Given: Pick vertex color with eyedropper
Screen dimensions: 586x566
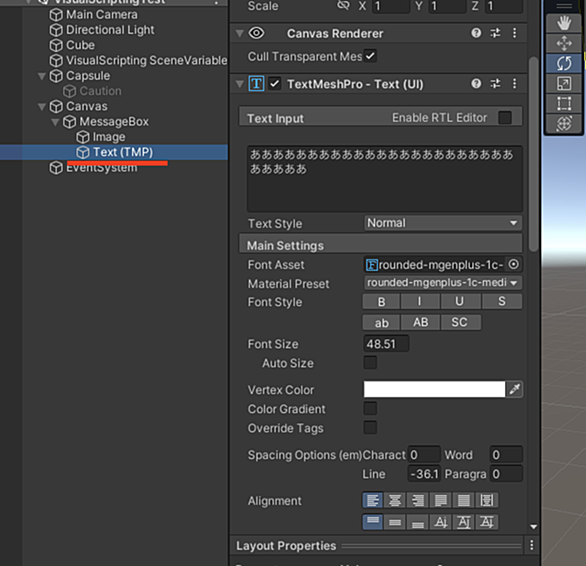Looking at the screenshot, I should pos(515,389).
